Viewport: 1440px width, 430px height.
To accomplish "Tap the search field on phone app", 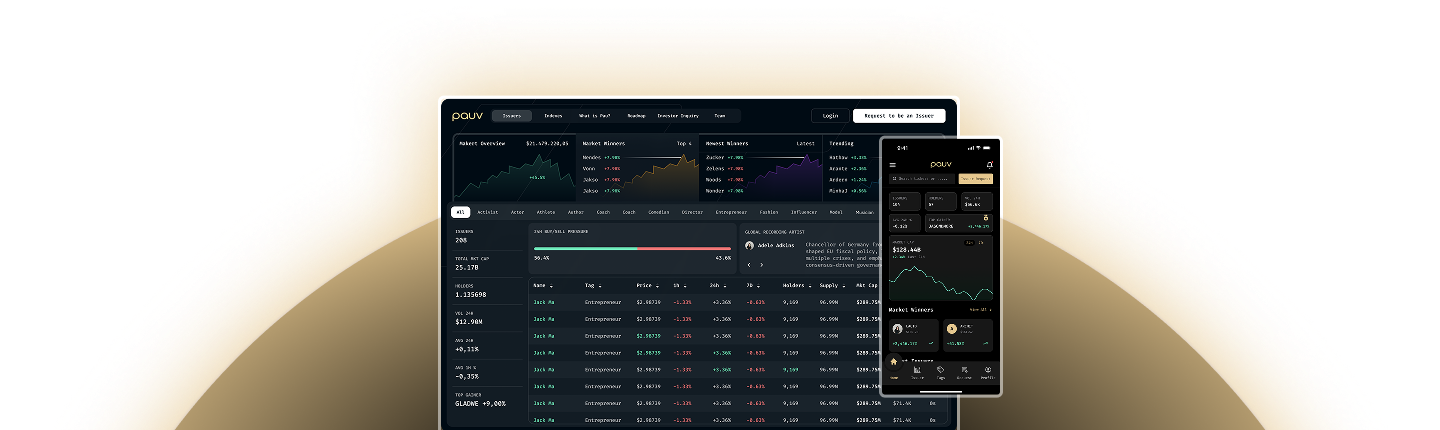I will coord(922,179).
